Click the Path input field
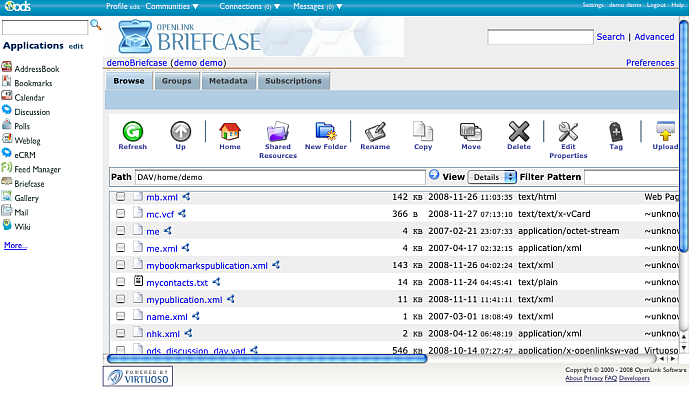 point(279,177)
